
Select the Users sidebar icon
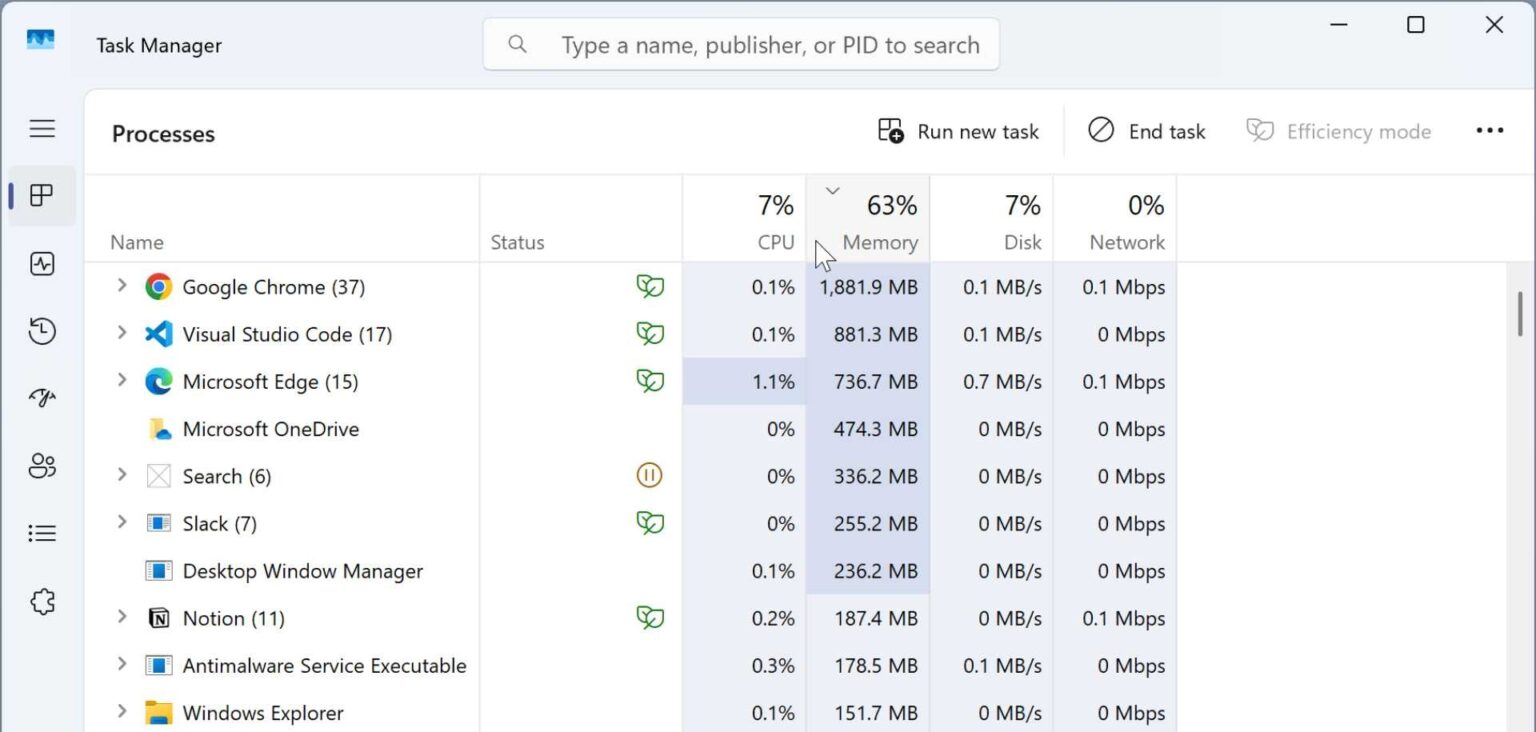[x=41, y=465]
